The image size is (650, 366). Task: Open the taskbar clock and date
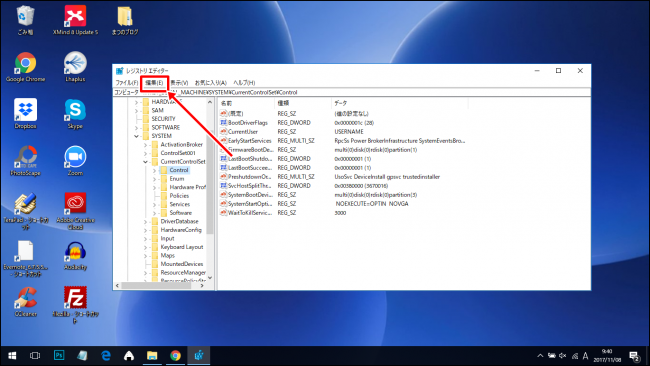(607, 356)
